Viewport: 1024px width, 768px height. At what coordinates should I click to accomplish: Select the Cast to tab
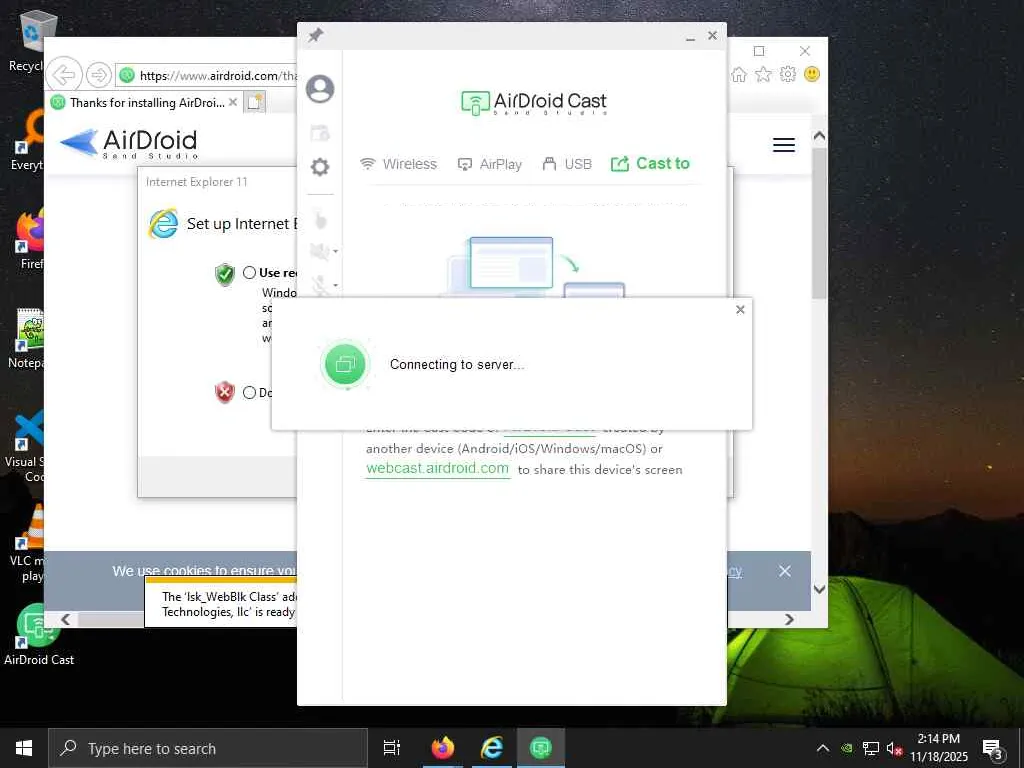pos(650,163)
